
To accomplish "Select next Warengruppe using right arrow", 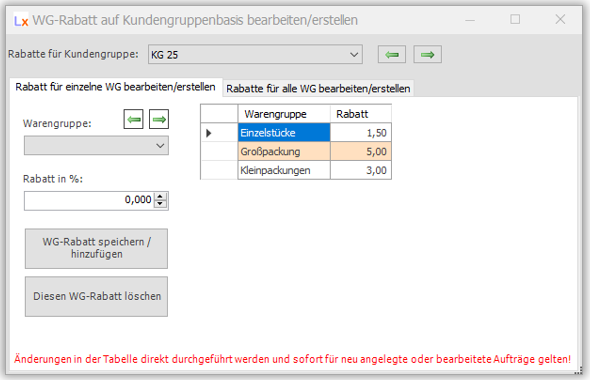I will click(159, 119).
